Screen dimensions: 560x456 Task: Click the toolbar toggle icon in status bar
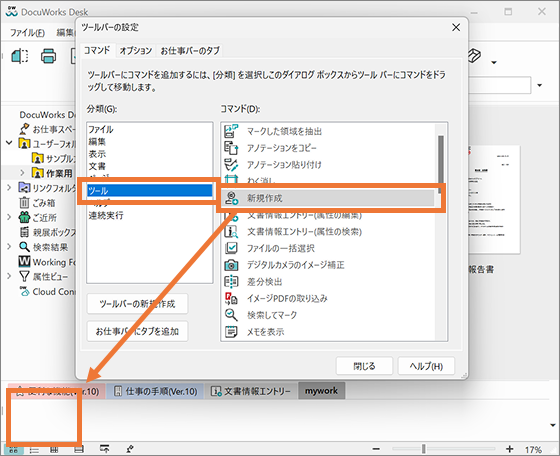105,449
